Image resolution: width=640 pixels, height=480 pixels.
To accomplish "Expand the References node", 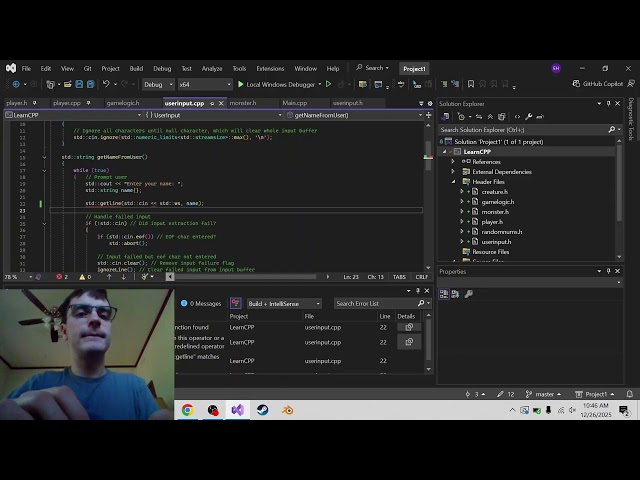I will pos(453,162).
